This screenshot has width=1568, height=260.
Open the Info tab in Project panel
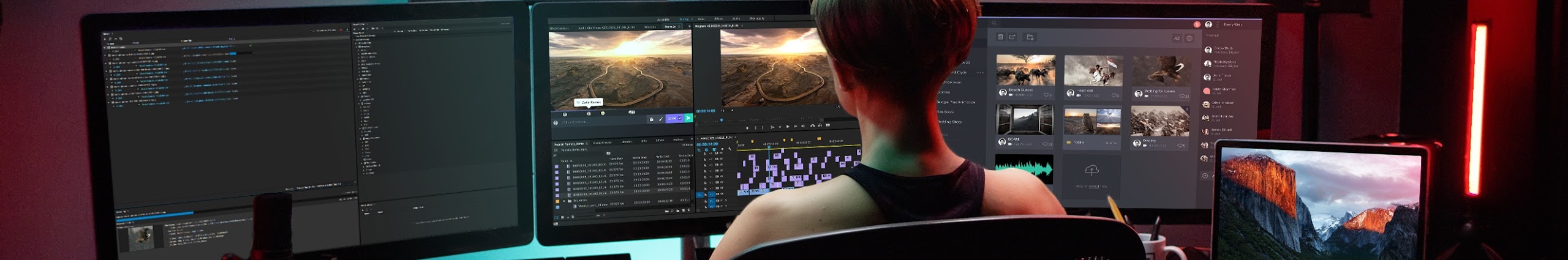click(644, 141)
